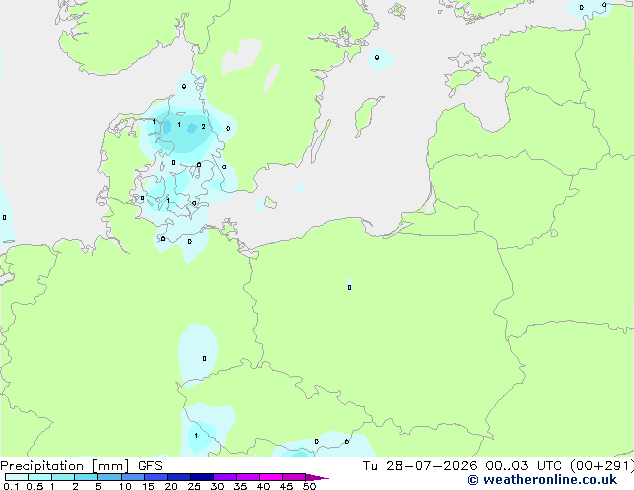This screenshot has height=490, width=634.
Task: Click the '35' label under the legend
Action: pyautogui.click(x=241, y=486)
